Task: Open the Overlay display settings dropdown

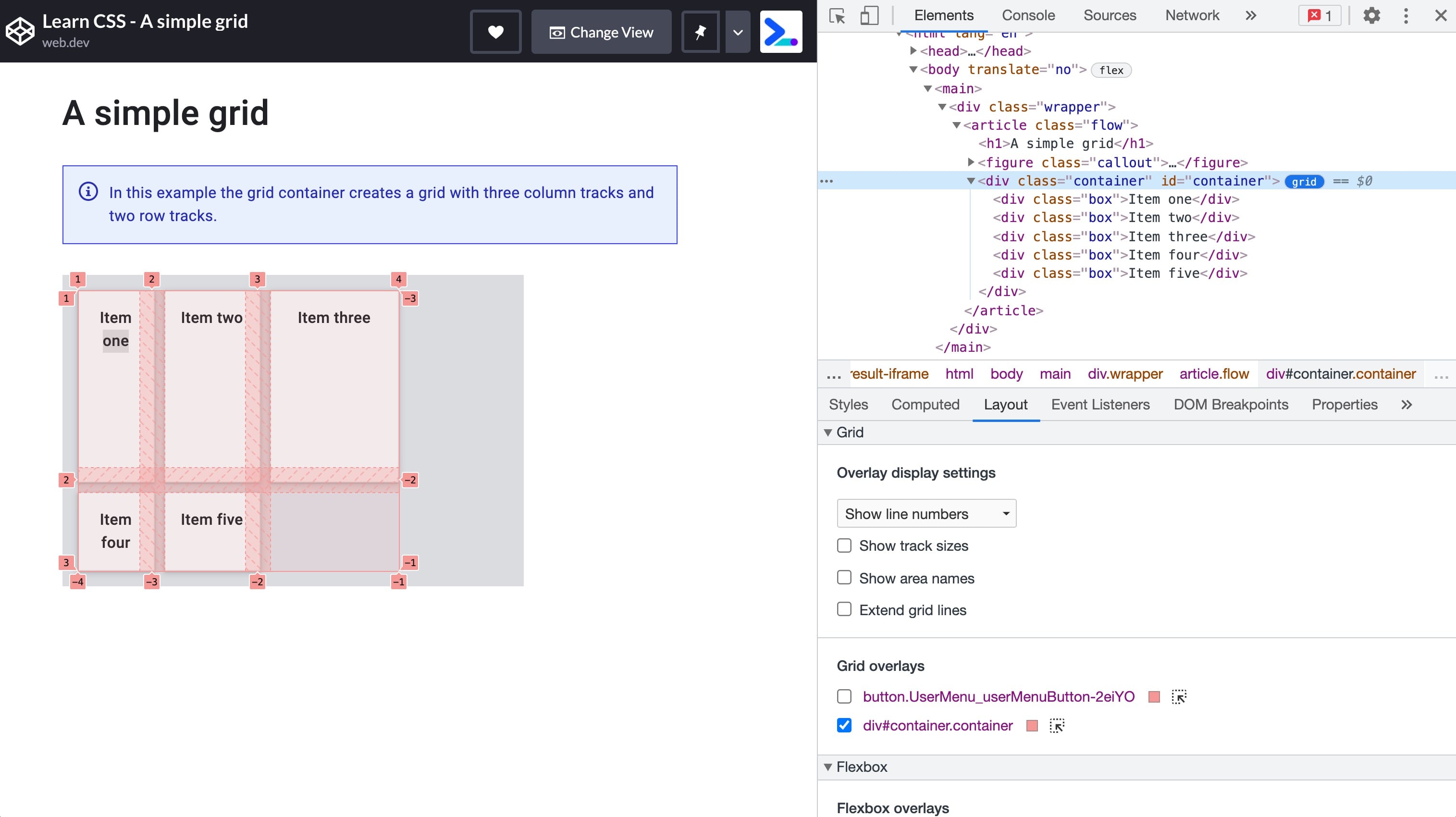Action: click(925, 513)
